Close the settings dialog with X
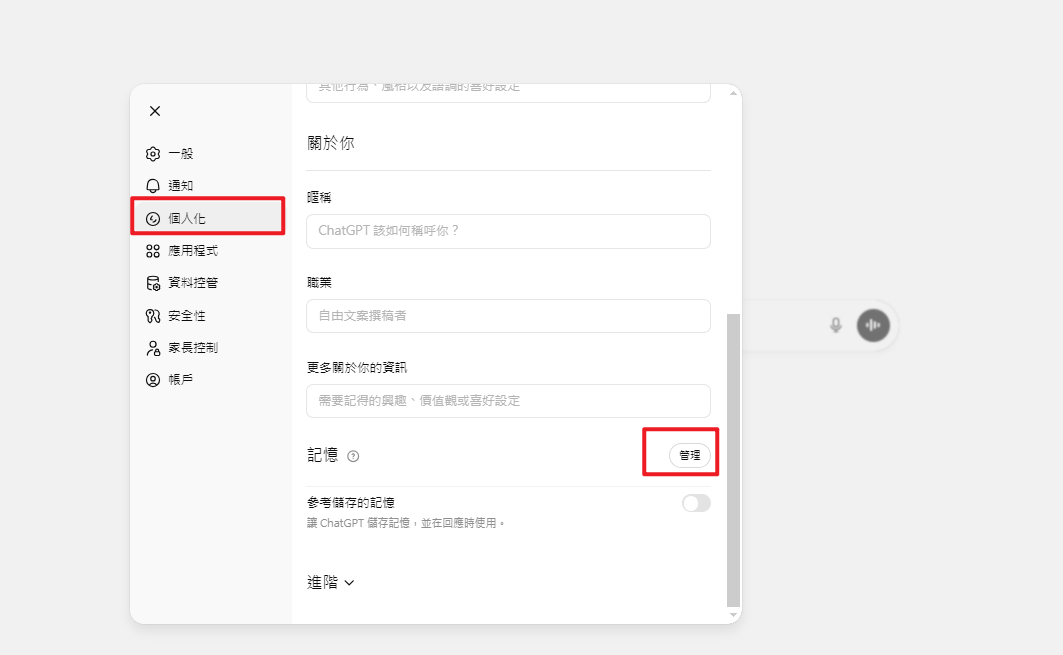Viewport: 1063px width, 655px height. (155, 111)
